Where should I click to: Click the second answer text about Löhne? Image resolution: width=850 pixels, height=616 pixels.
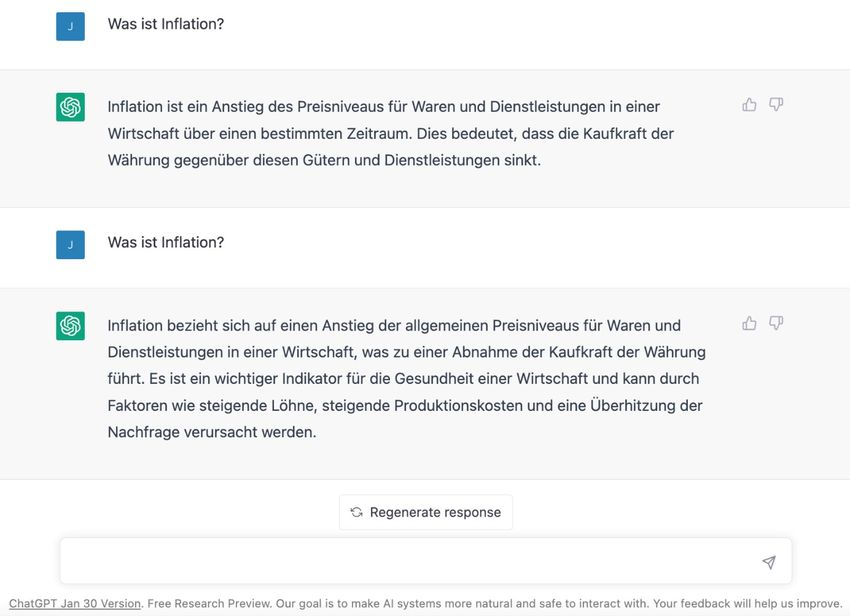(407, 378)
